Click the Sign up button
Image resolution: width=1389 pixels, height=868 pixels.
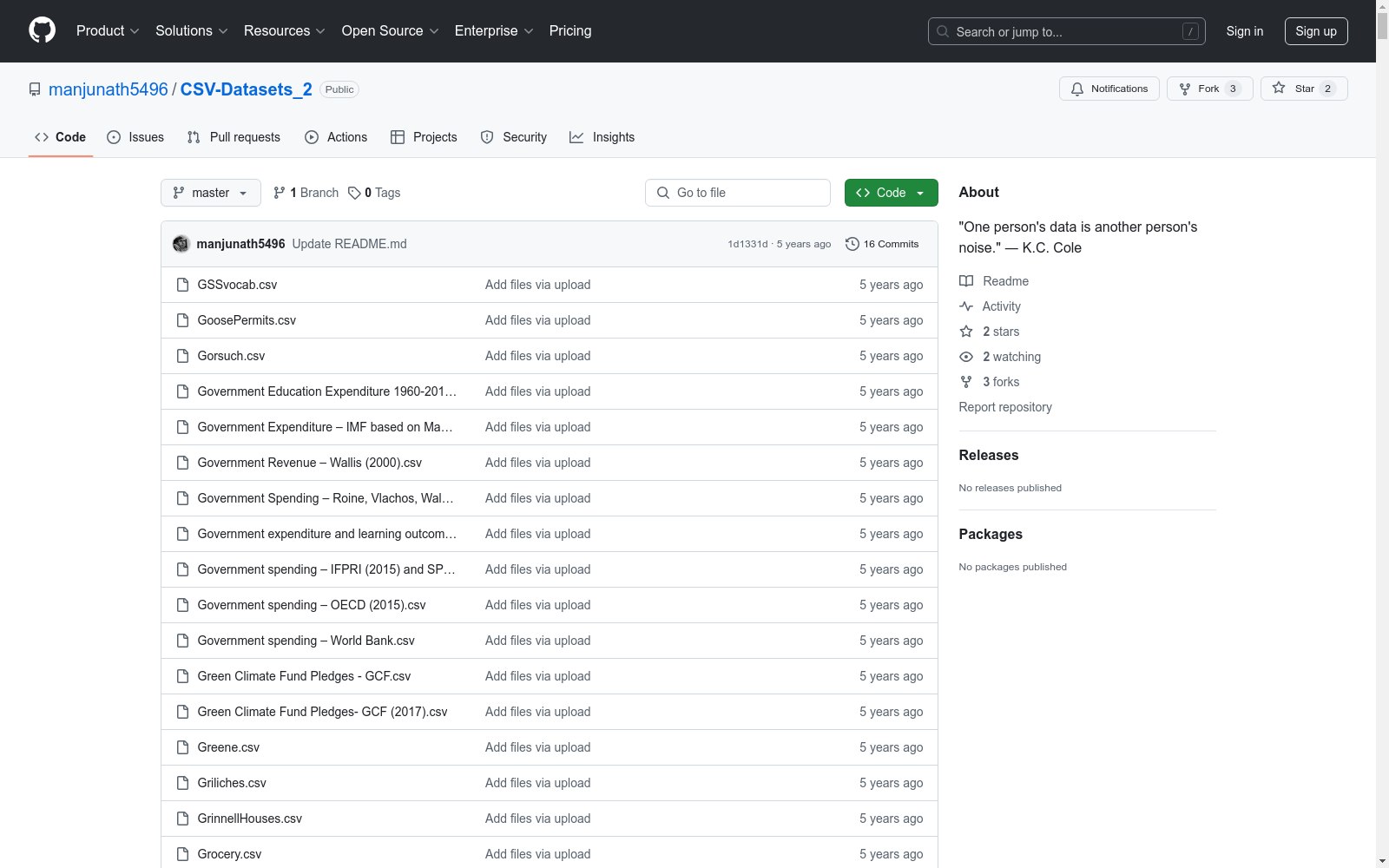[x=1316, y=31]
